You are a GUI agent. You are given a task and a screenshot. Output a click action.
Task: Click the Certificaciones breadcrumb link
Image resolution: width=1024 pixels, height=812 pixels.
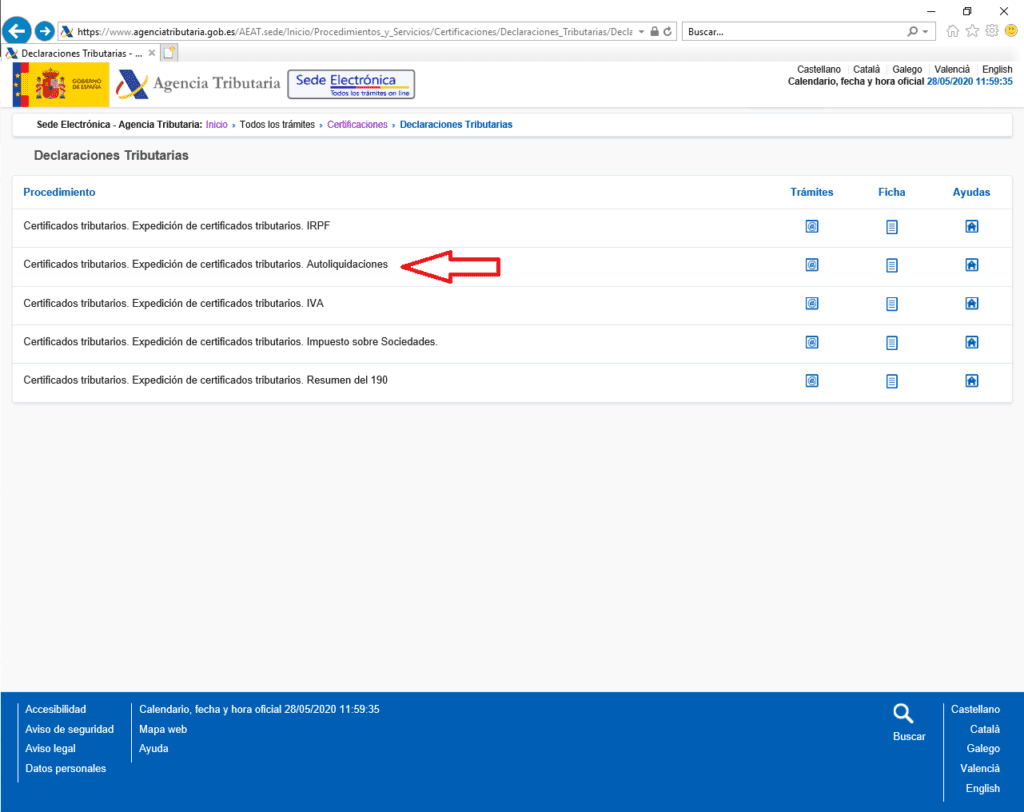point(357,125)
